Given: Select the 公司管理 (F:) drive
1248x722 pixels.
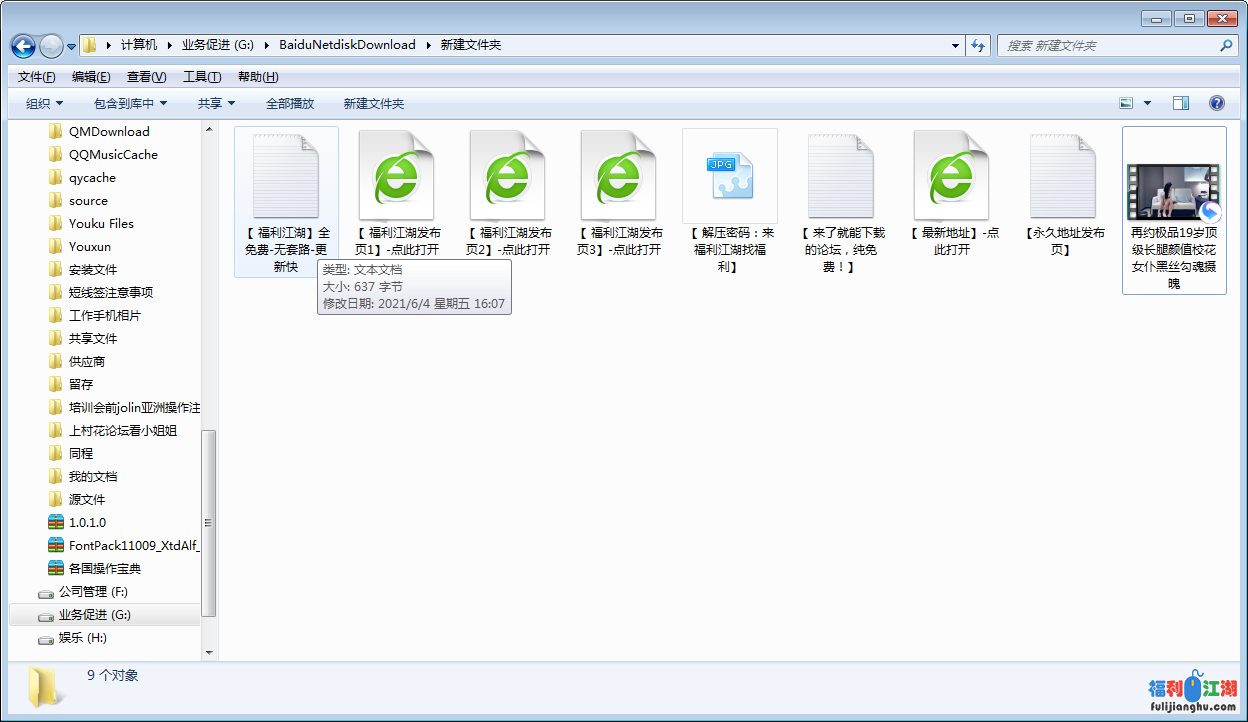Looking at the screenshot, I should tap(92, 591).
